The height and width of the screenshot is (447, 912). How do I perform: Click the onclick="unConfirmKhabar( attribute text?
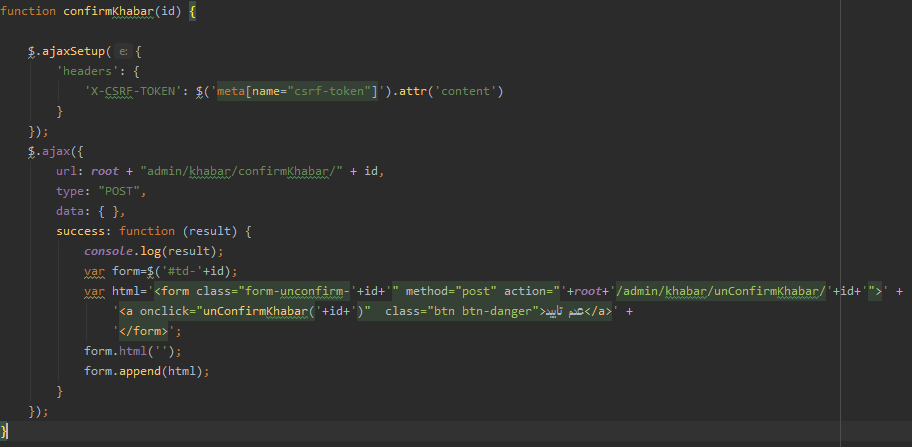pyautogui.click(x=223, y=311)
